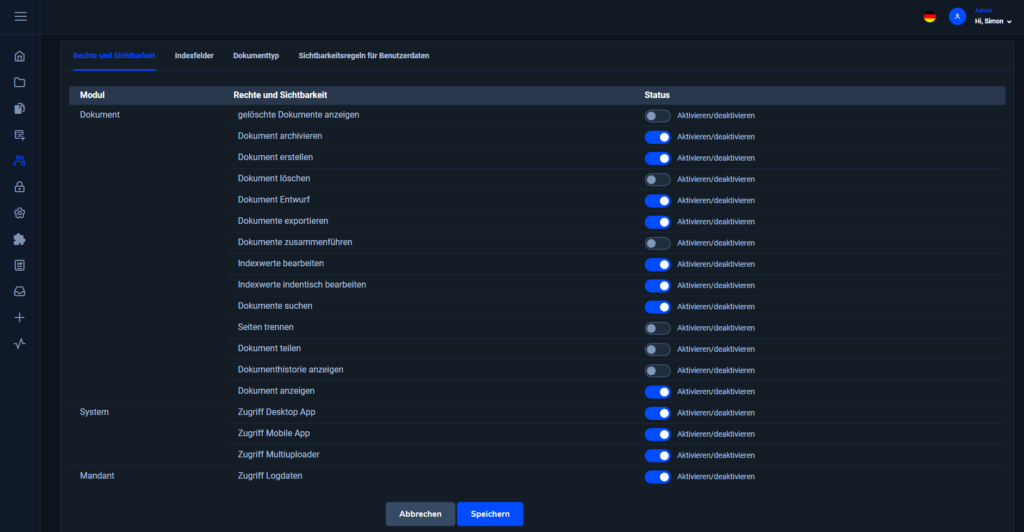The image size is (1024, 532).
Task: Toggle Zugriff Logdaten switch
Action: coord(657,477)
